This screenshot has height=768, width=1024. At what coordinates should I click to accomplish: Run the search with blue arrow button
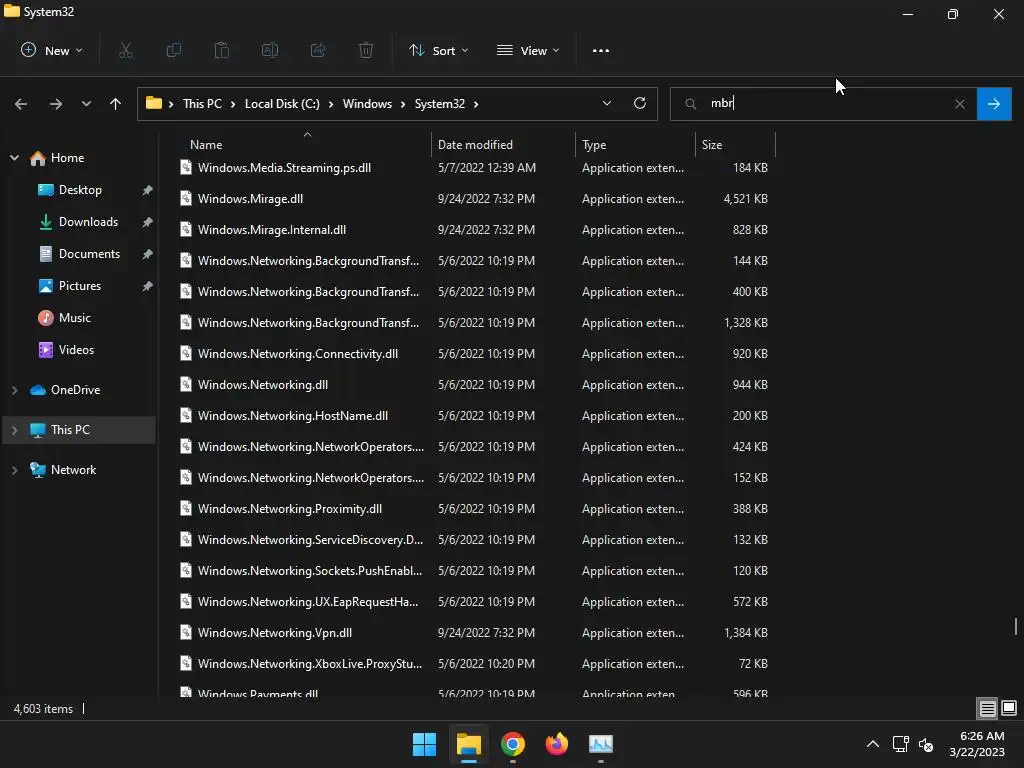pos(994,104)
